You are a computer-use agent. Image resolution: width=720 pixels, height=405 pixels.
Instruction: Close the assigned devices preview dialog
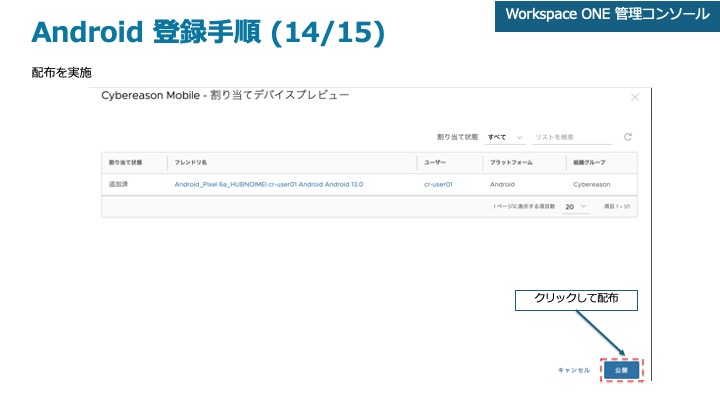pyautogui.click(x=635, y=97)
